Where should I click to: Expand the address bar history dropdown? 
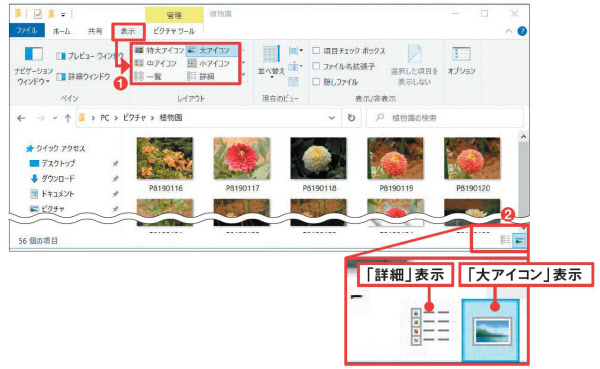(332, 118)
